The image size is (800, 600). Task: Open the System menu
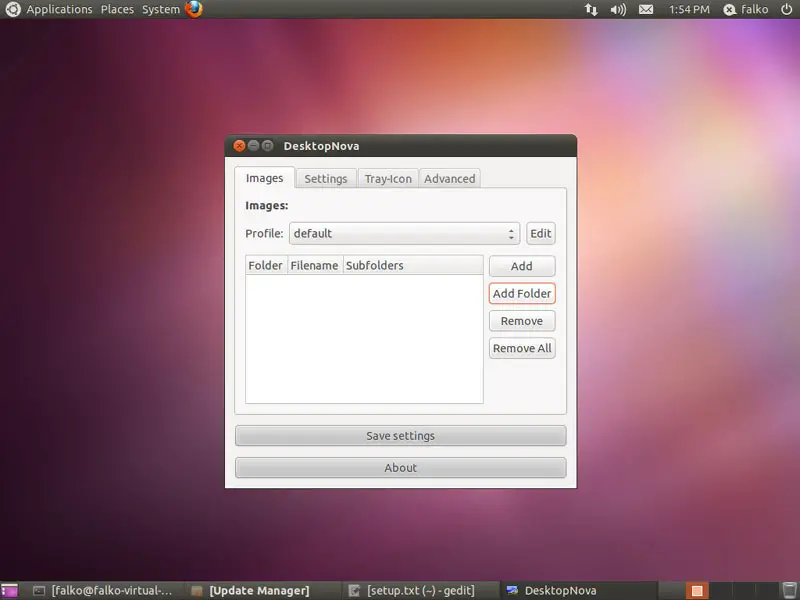tap(161, 9)
